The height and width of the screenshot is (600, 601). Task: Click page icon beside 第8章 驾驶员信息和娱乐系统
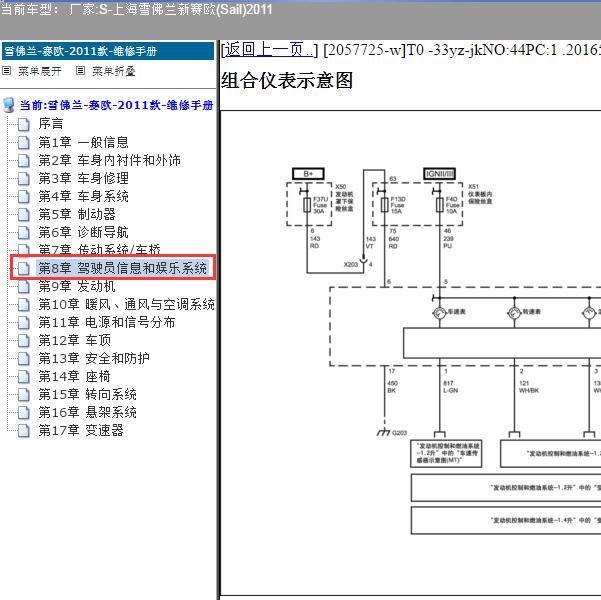[x=24, y=268]
